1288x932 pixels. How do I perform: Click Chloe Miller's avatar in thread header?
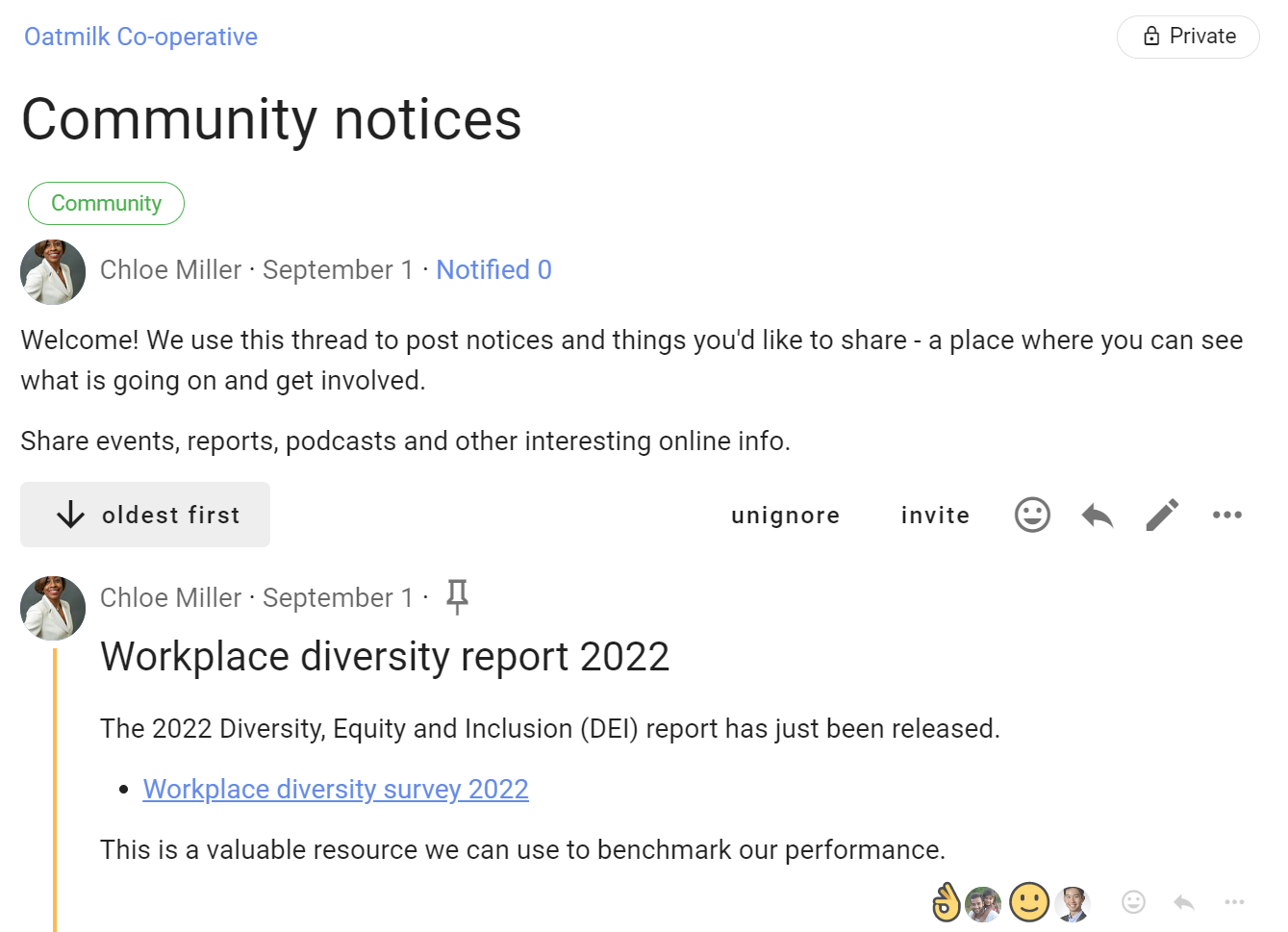pyautogui.click(x=53, y=271)
